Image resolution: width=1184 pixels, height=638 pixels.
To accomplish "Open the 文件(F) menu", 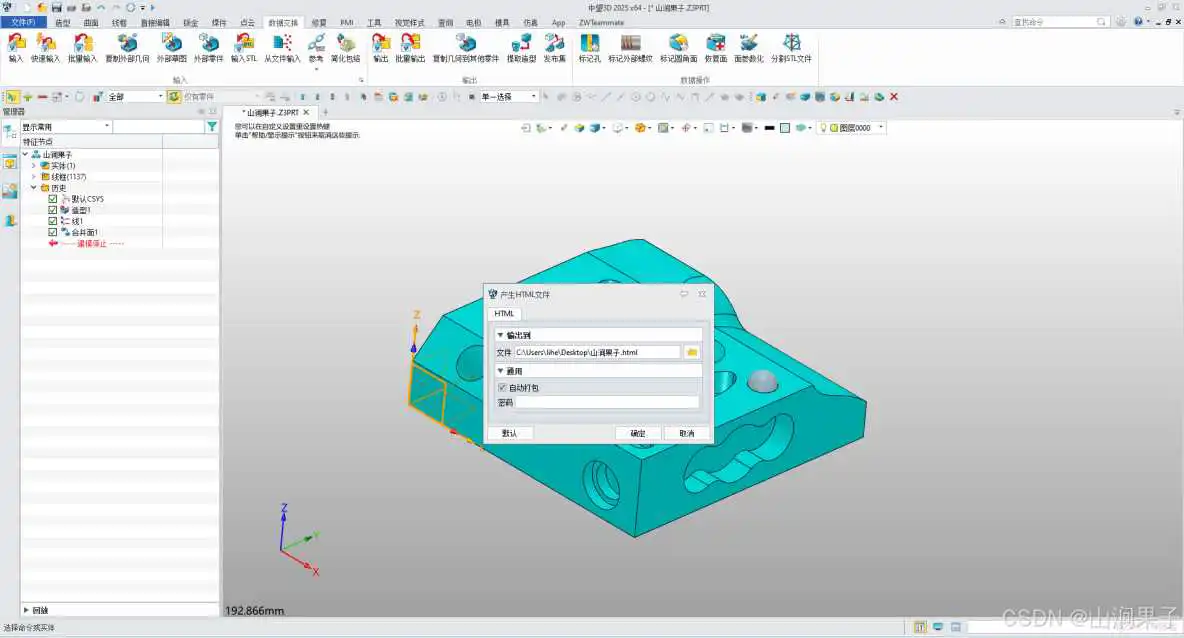I will point(23,23).
